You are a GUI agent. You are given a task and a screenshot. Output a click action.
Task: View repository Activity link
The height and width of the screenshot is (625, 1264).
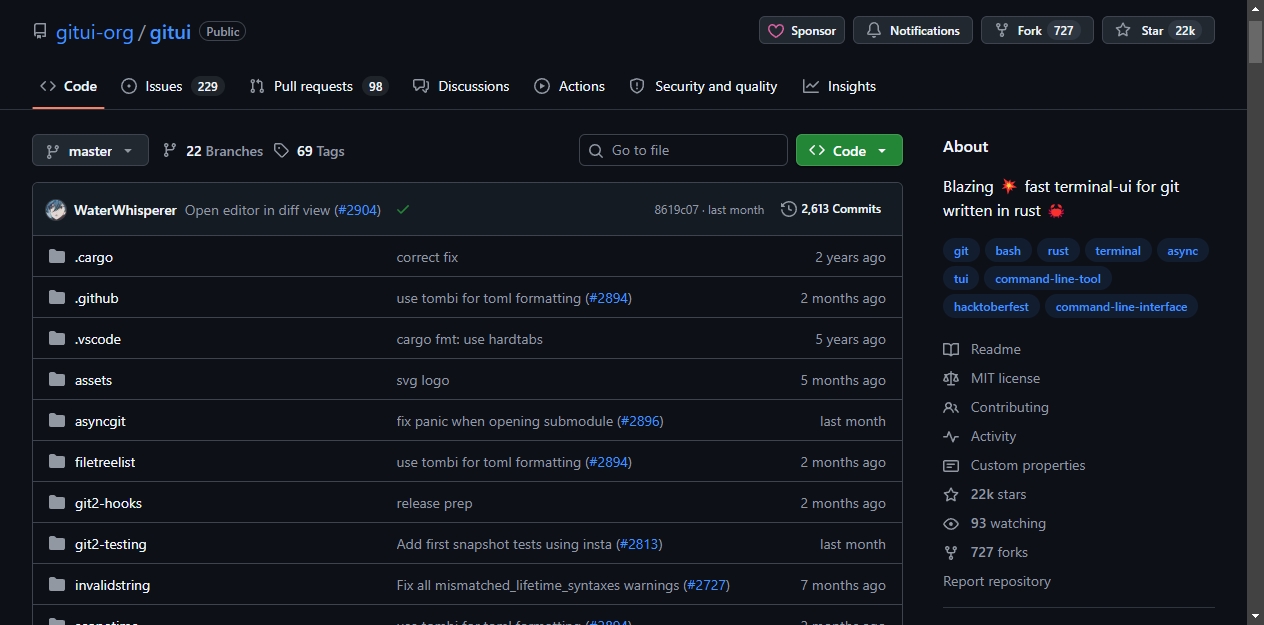[980, 436]
